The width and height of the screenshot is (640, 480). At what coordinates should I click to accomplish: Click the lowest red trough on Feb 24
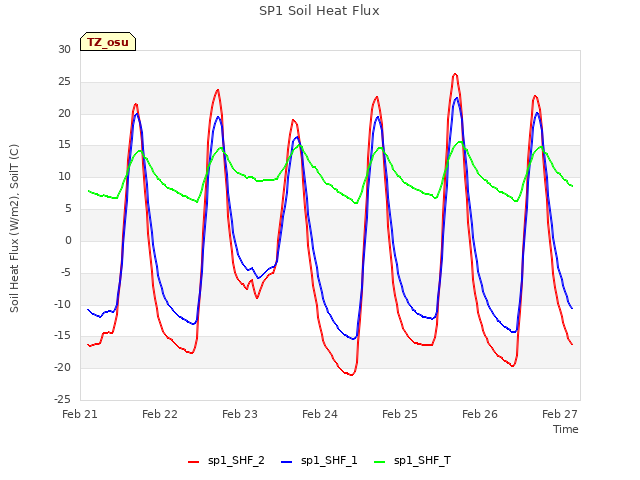point(351,375)
